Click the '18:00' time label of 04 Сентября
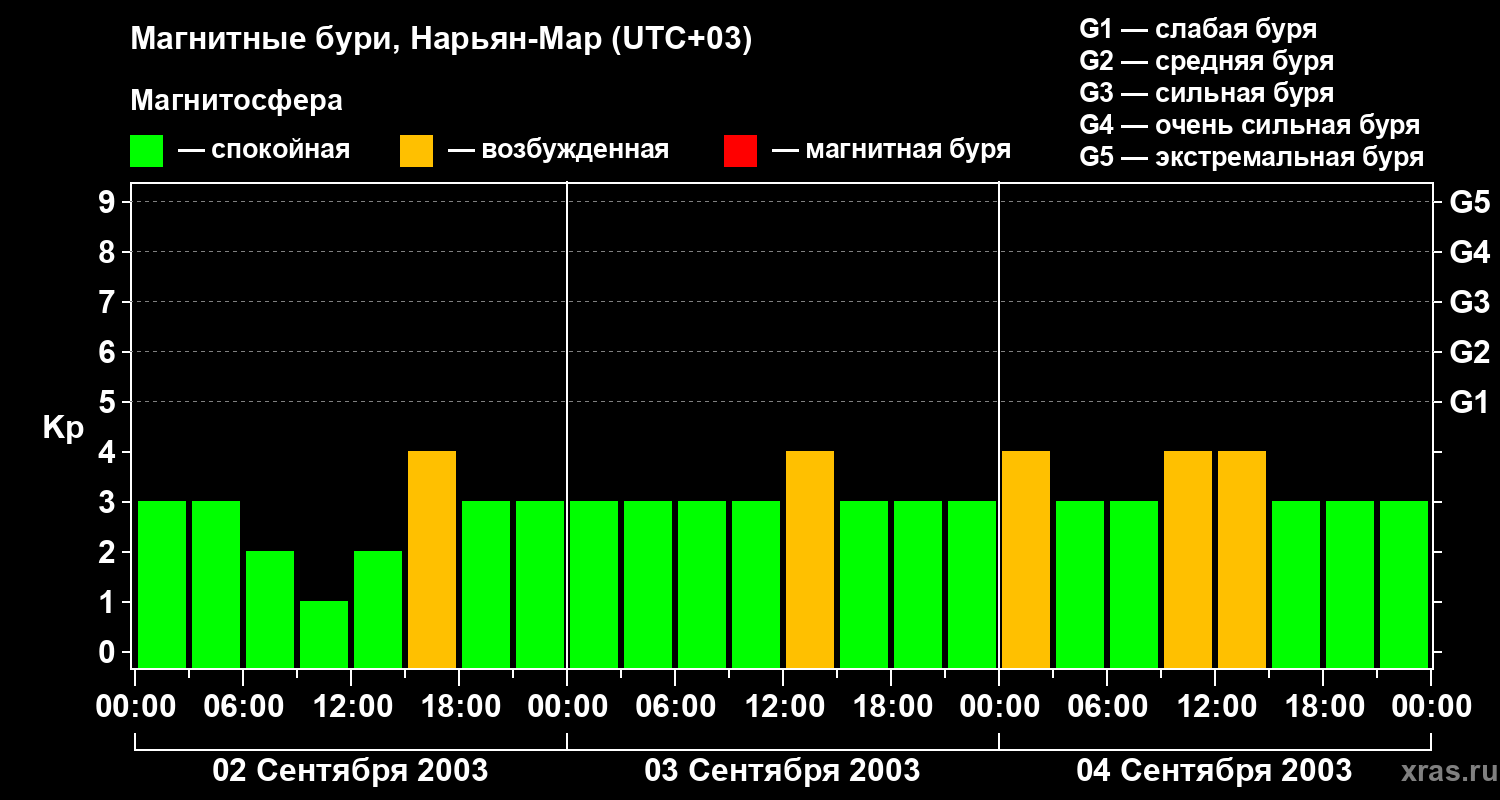Viewport: 1500px width, 800px height. click(1323, 707)
